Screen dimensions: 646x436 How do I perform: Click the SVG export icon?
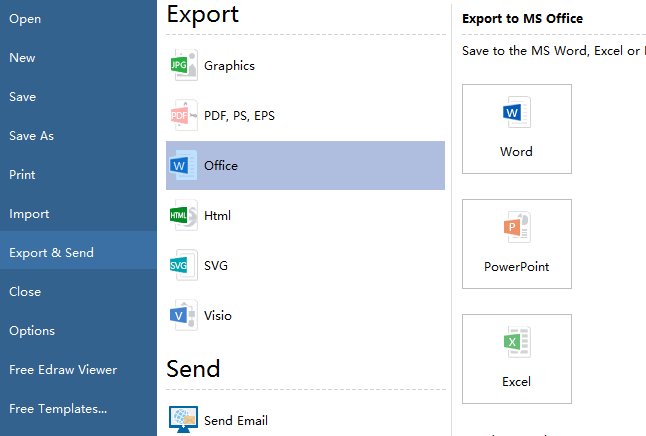point(181,265)
